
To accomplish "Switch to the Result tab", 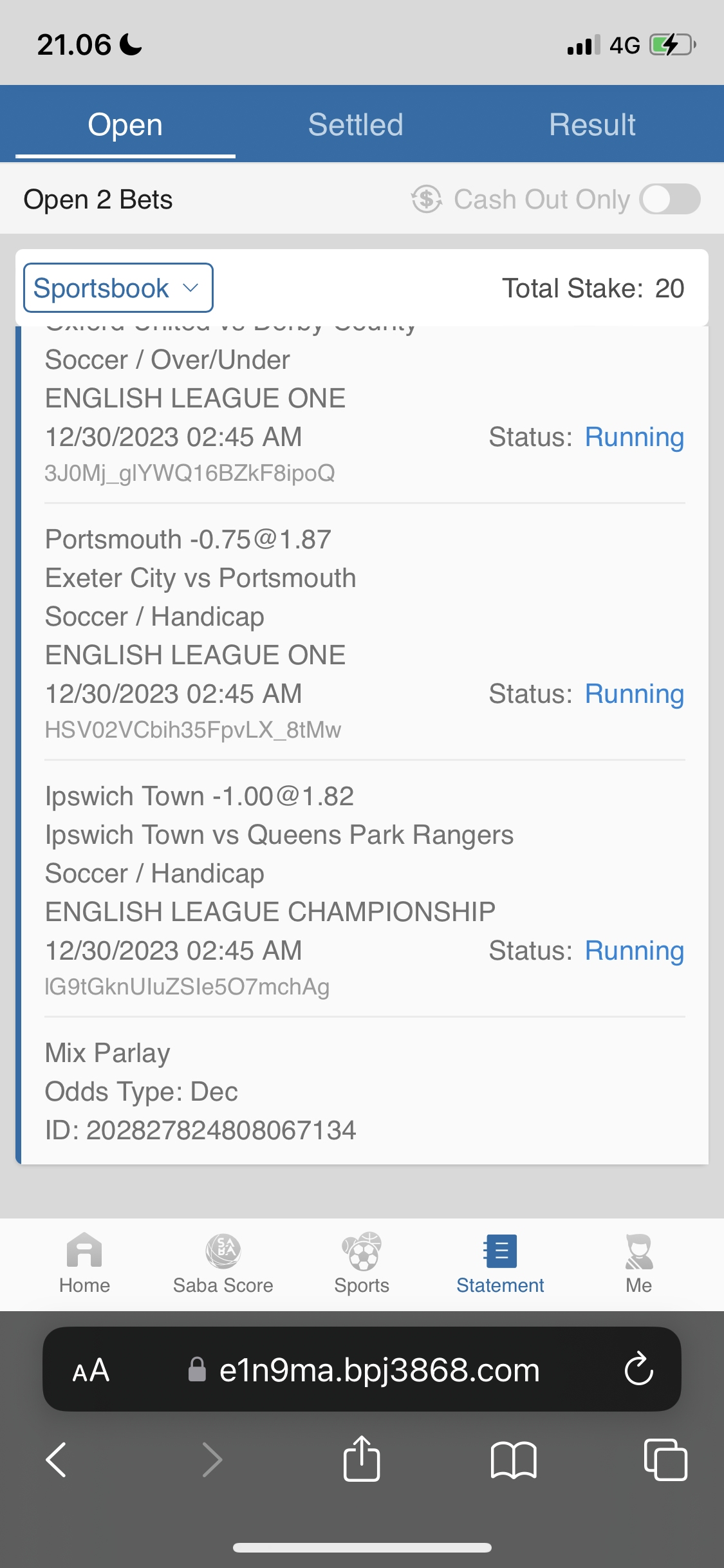I will click(592, 124).
